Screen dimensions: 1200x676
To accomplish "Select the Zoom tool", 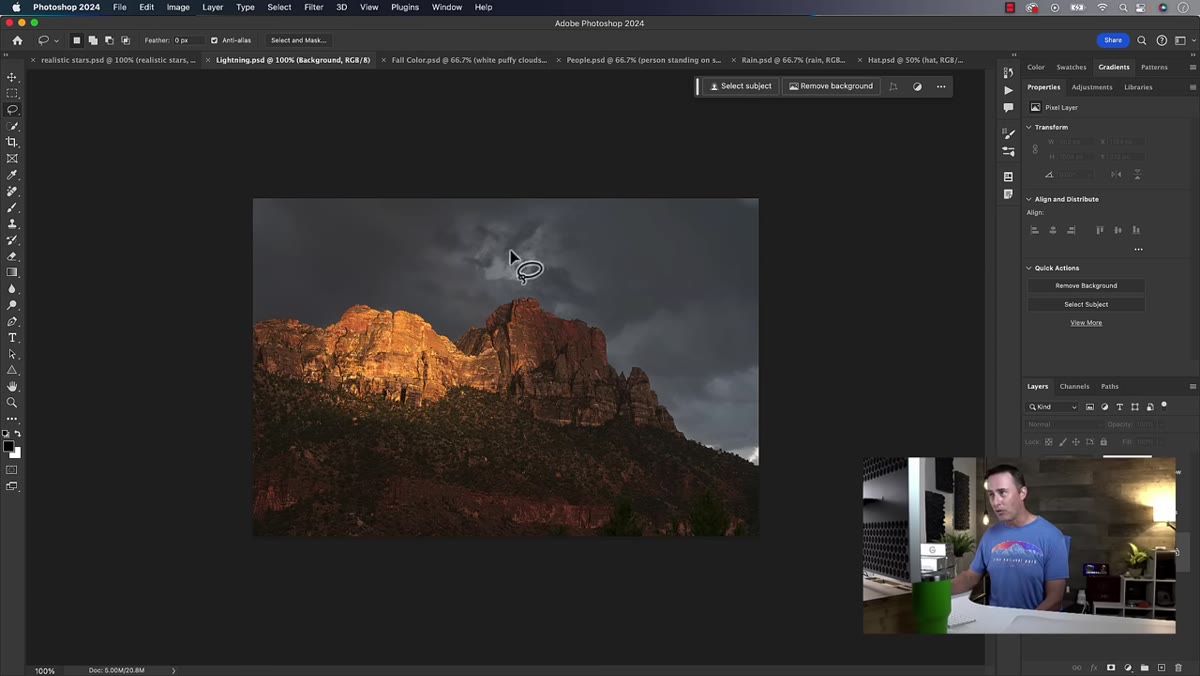I will [x=12, y=402].
